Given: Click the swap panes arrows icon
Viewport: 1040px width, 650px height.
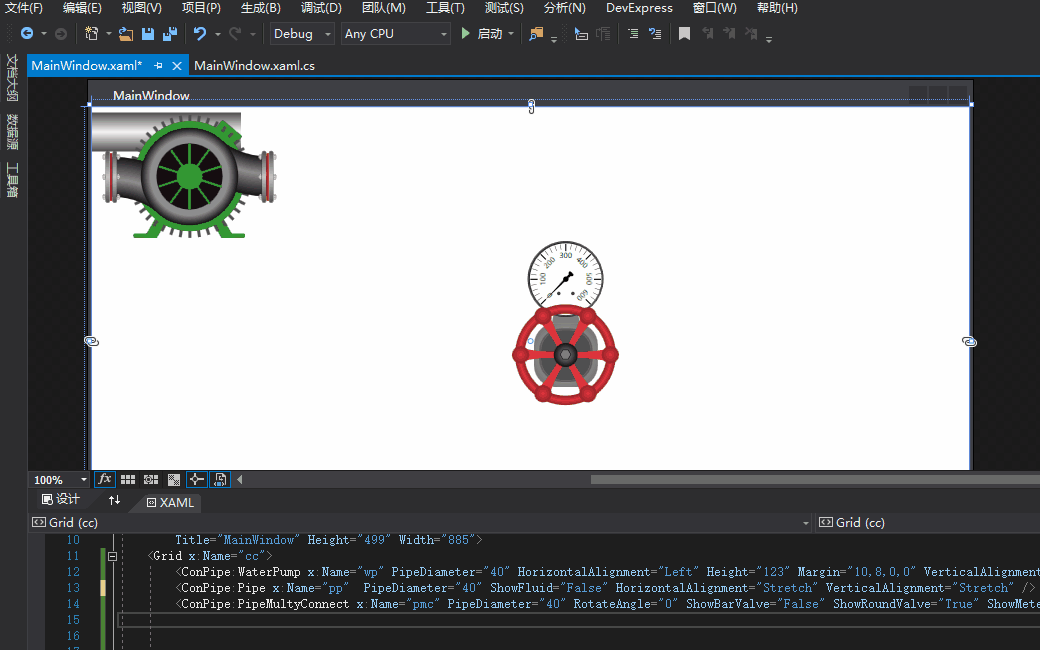Looking at the screenshot, I should [x=114, y=500].
